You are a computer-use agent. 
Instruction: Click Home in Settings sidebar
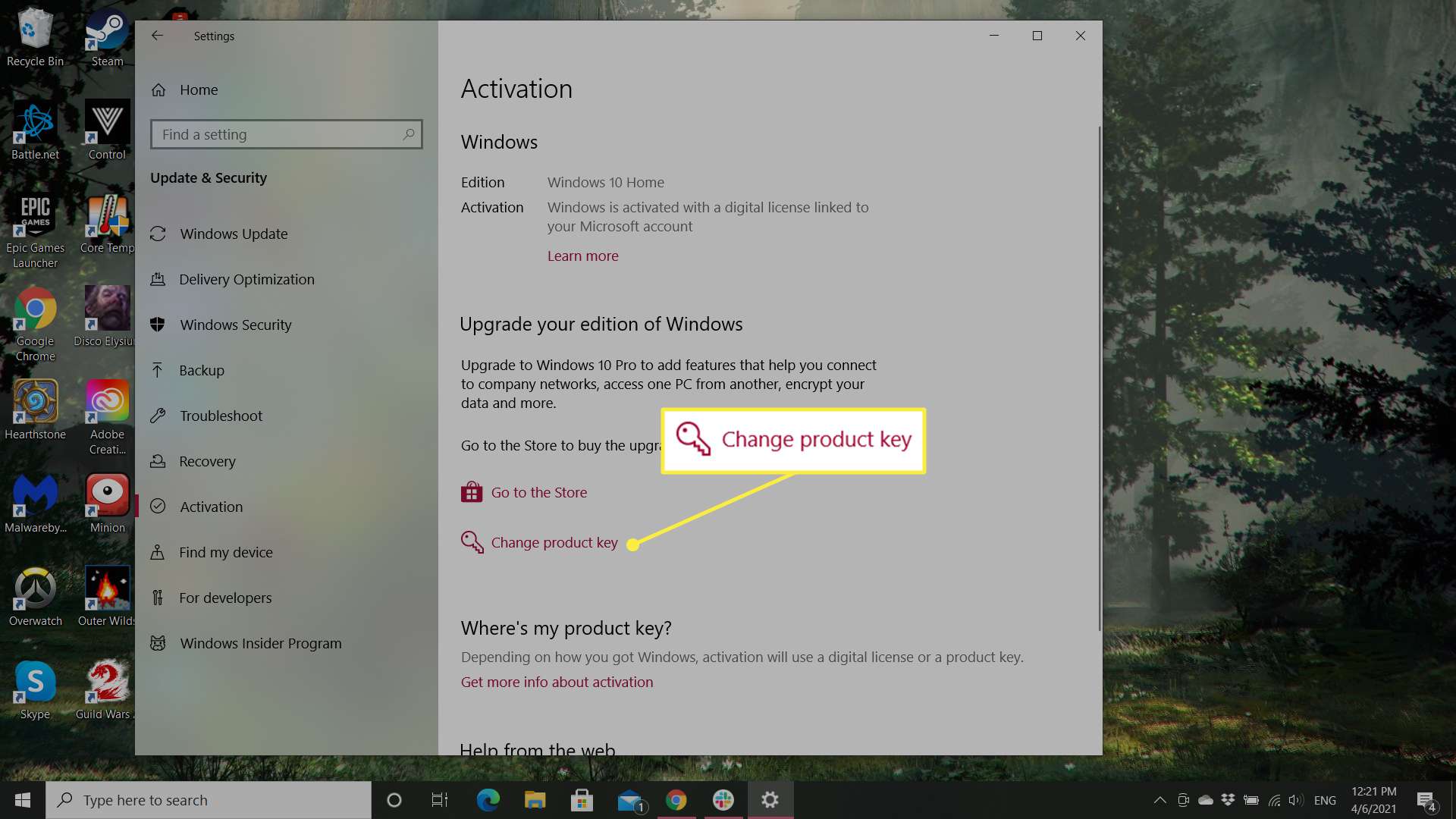click(x=198, y=89)
